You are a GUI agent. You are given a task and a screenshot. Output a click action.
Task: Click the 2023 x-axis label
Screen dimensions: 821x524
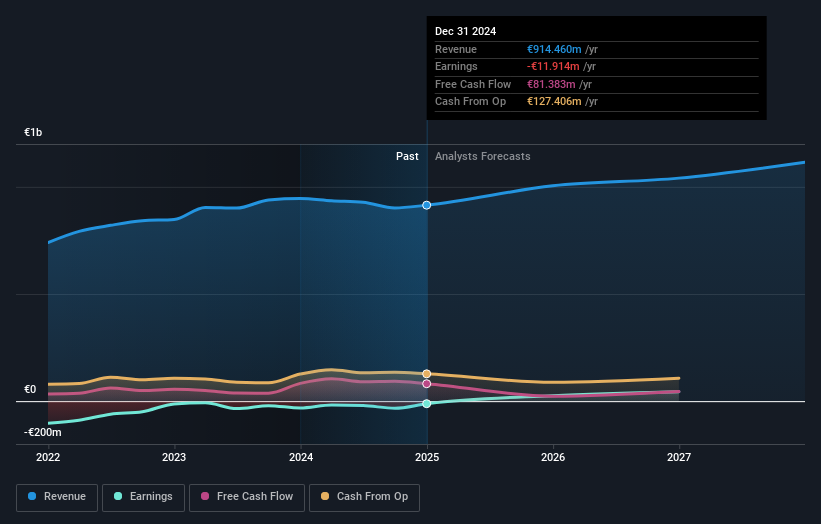[174, 457]
